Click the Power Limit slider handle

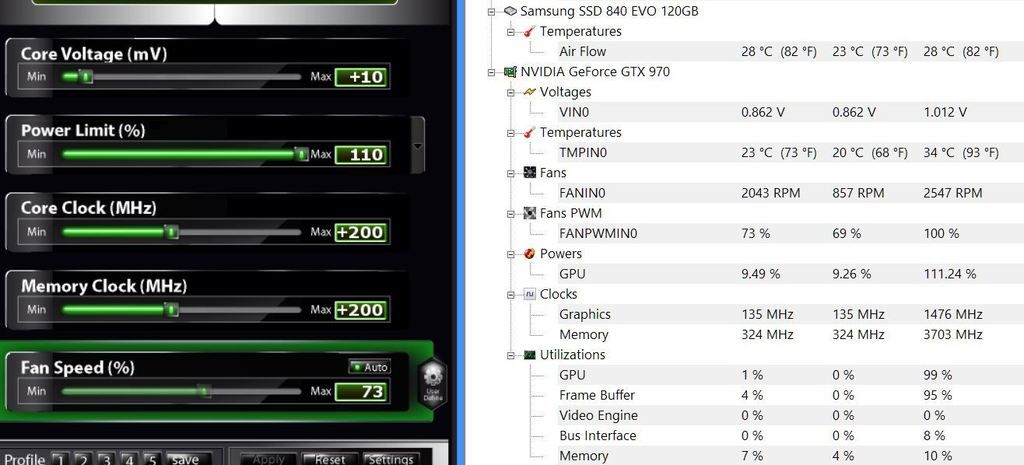301,155
